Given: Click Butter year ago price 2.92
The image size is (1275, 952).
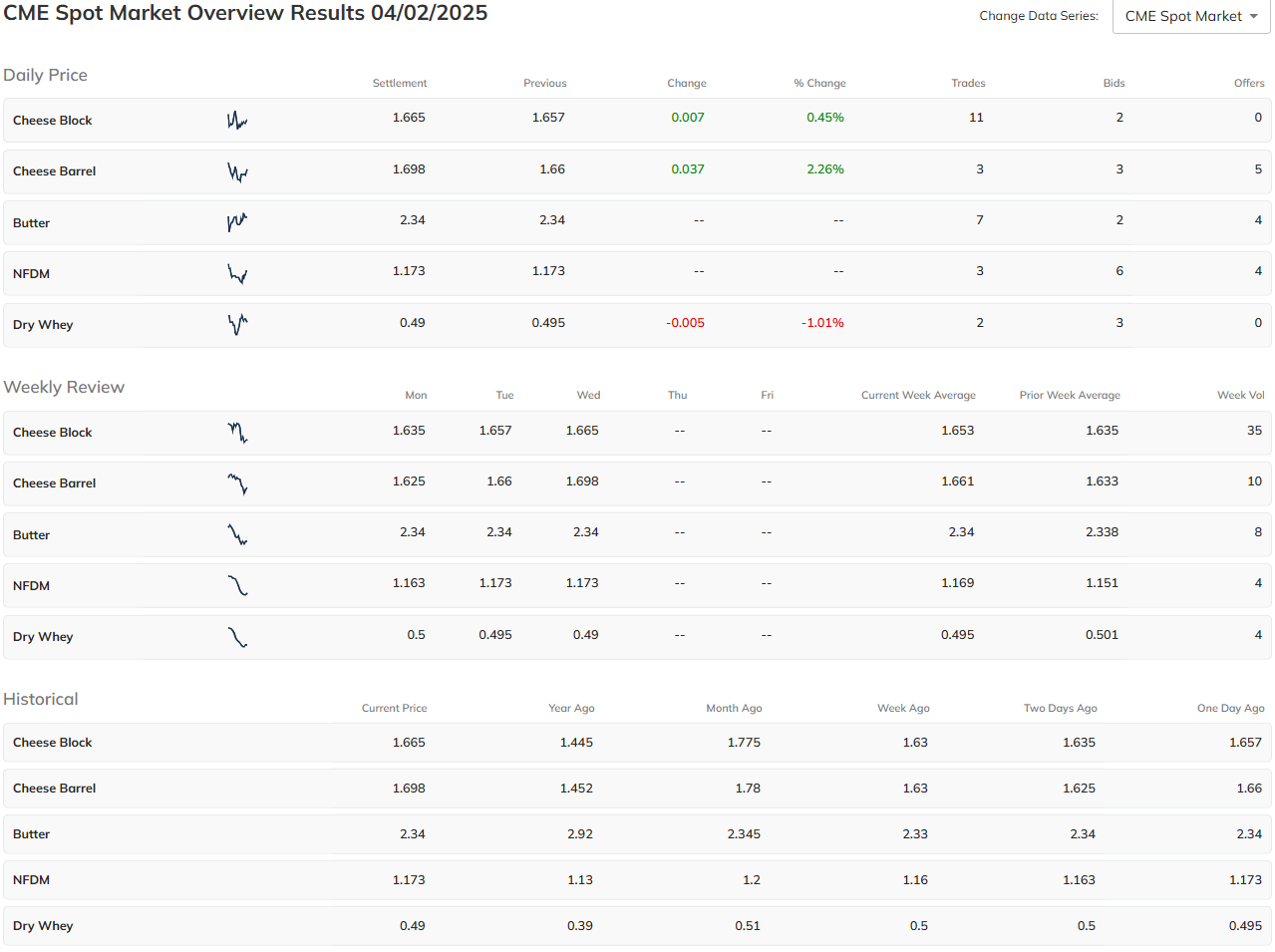Looking at the screenshot, I should click(580, 834).
